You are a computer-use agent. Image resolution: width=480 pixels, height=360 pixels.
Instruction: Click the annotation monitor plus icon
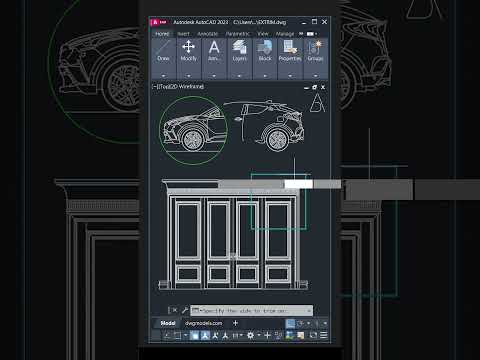tap(267, 336)
